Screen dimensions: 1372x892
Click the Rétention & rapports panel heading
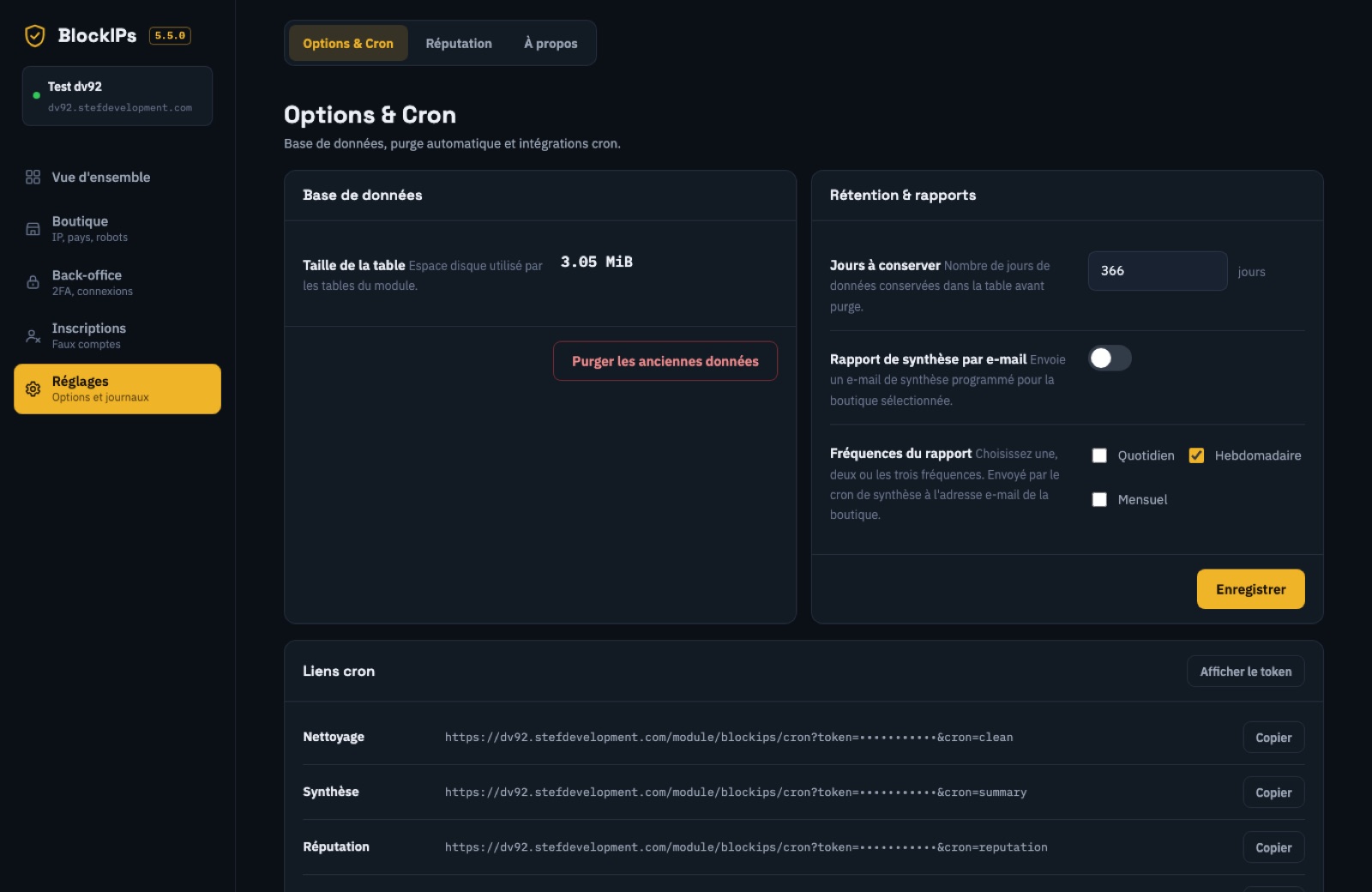coord(903,195)
